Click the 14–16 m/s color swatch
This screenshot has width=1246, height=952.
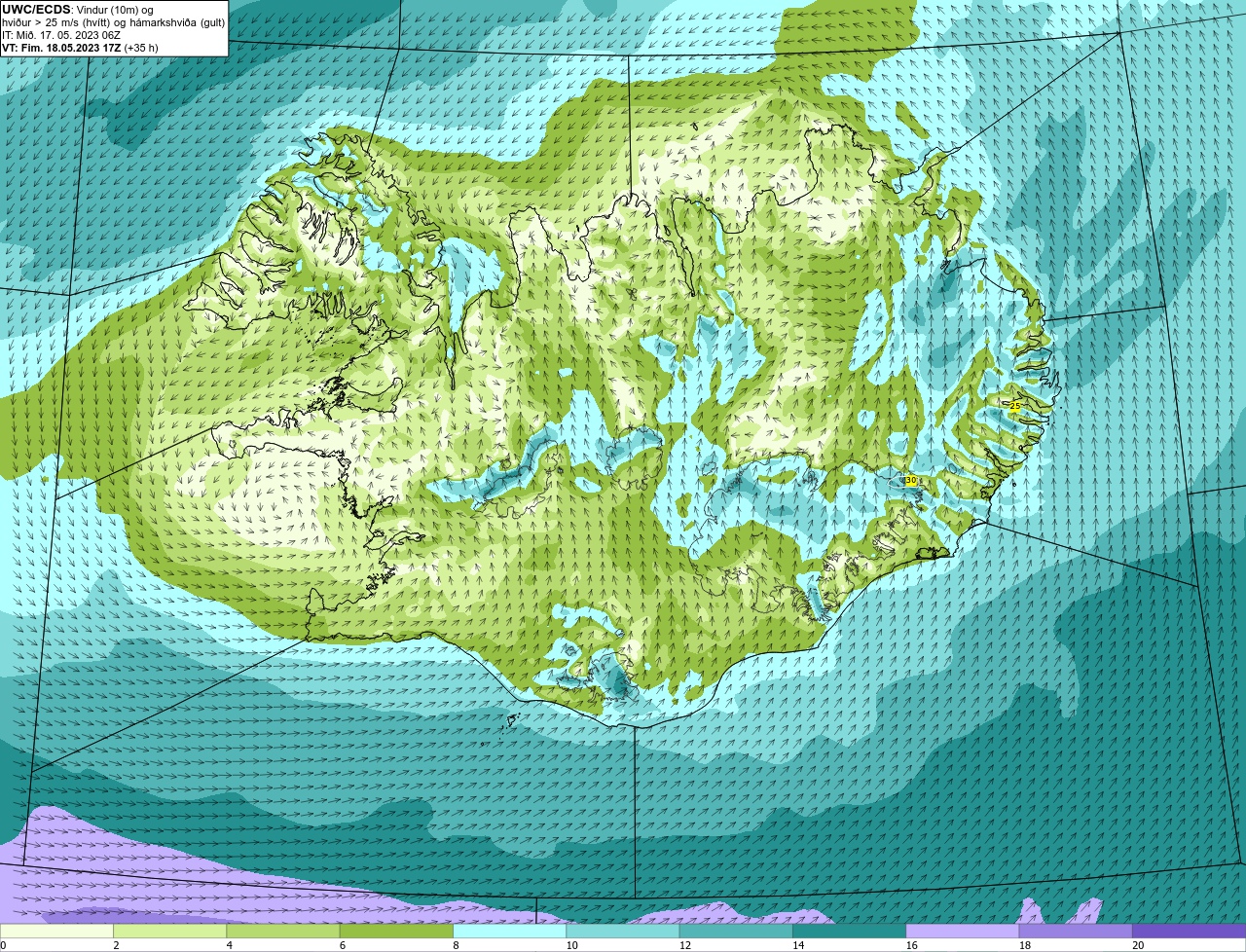tap(850, 931)
